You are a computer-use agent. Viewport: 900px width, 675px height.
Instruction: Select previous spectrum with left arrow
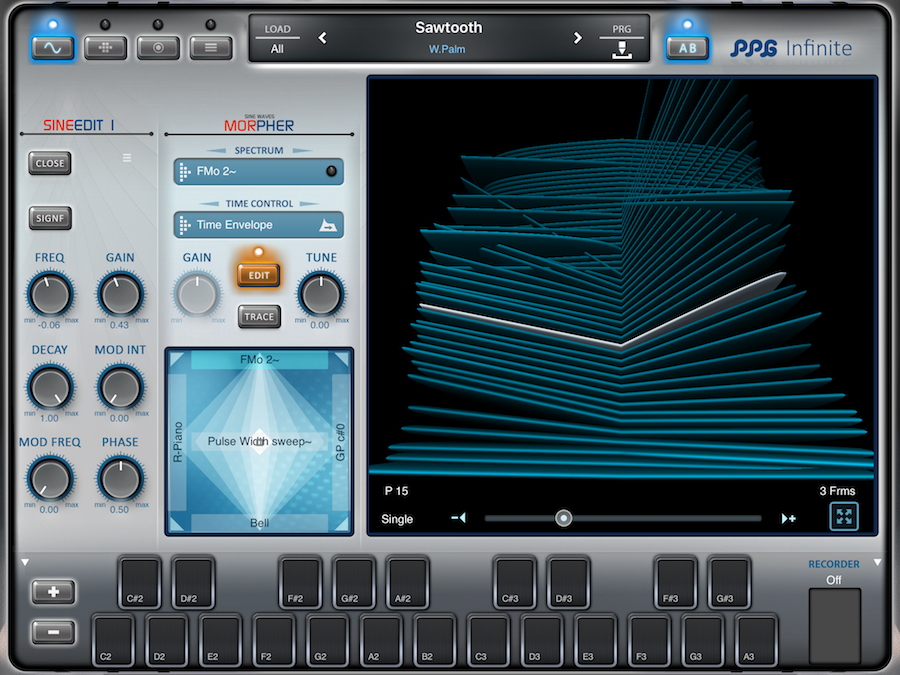(216, 150)
